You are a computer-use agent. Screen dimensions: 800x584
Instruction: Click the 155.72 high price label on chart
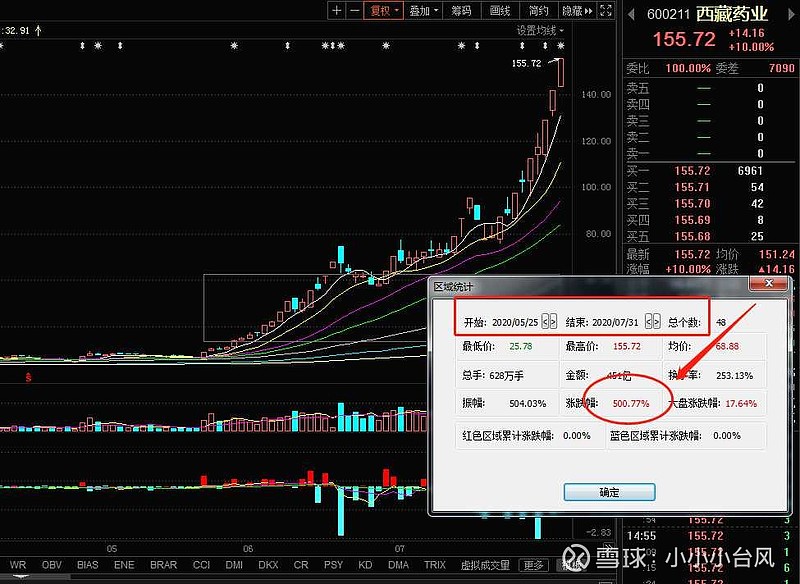tap(526, 63)
